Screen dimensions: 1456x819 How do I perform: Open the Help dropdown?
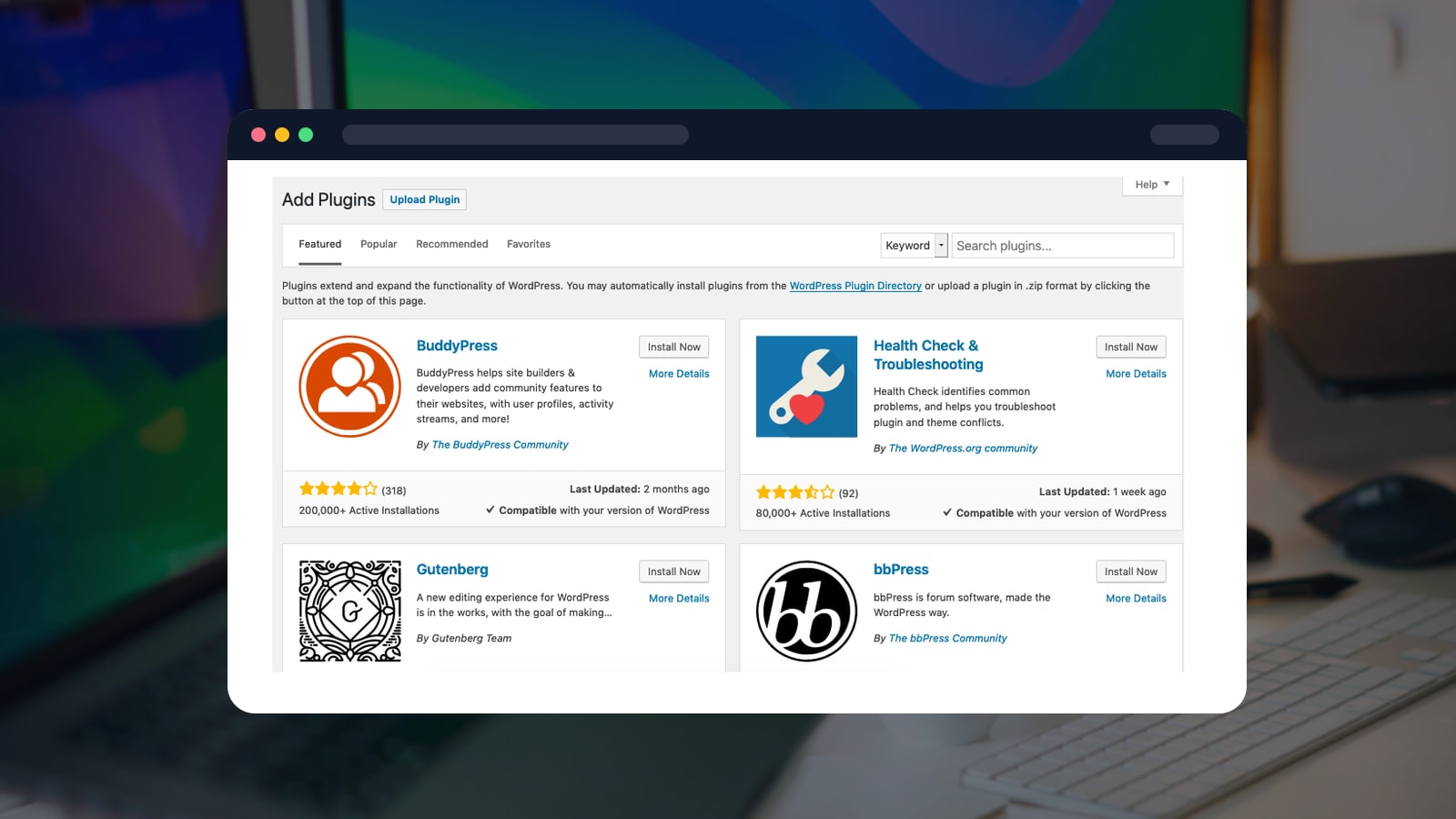tap(1151, 184)
